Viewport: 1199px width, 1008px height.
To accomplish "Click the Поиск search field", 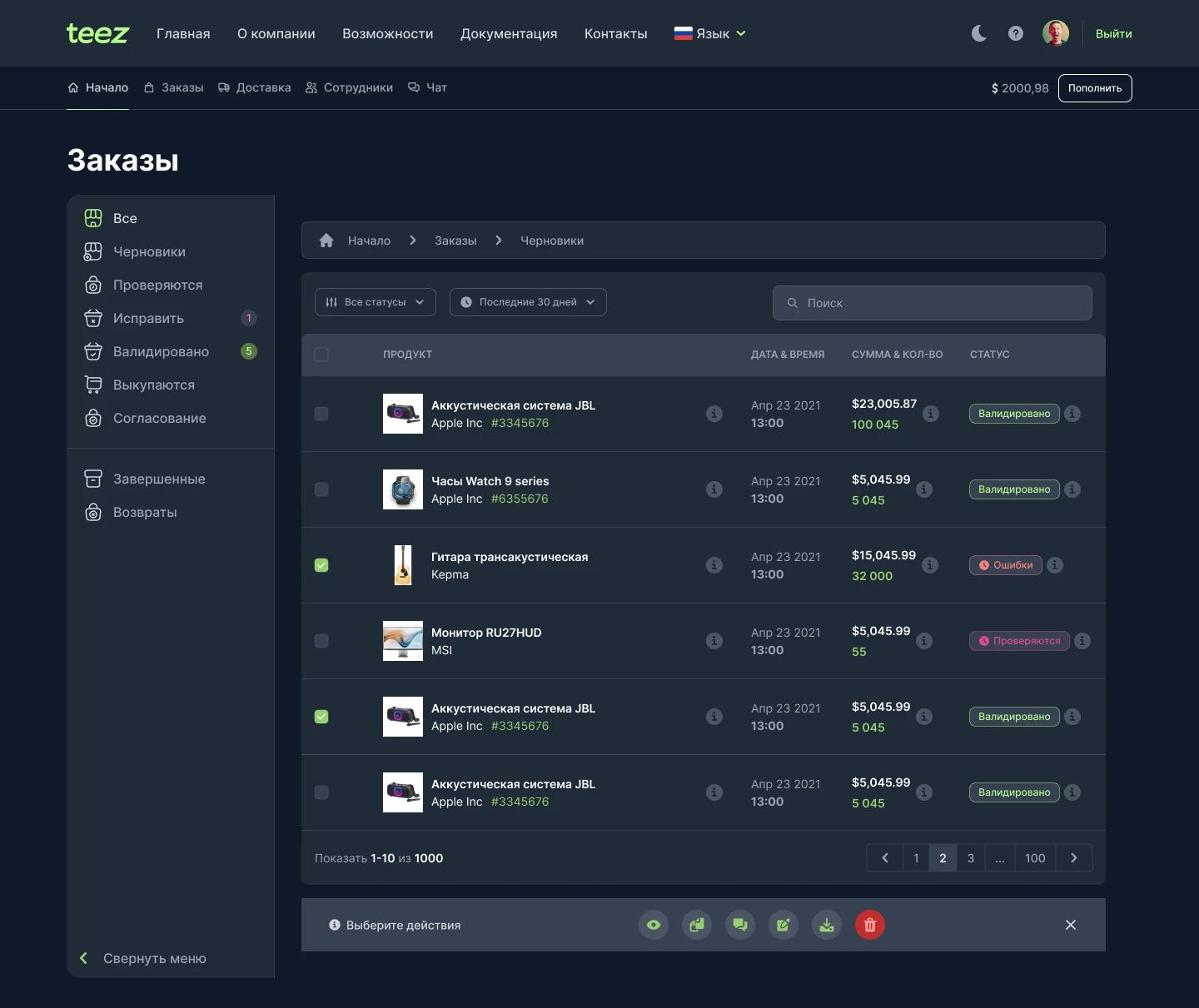I will tap(933, 303).
